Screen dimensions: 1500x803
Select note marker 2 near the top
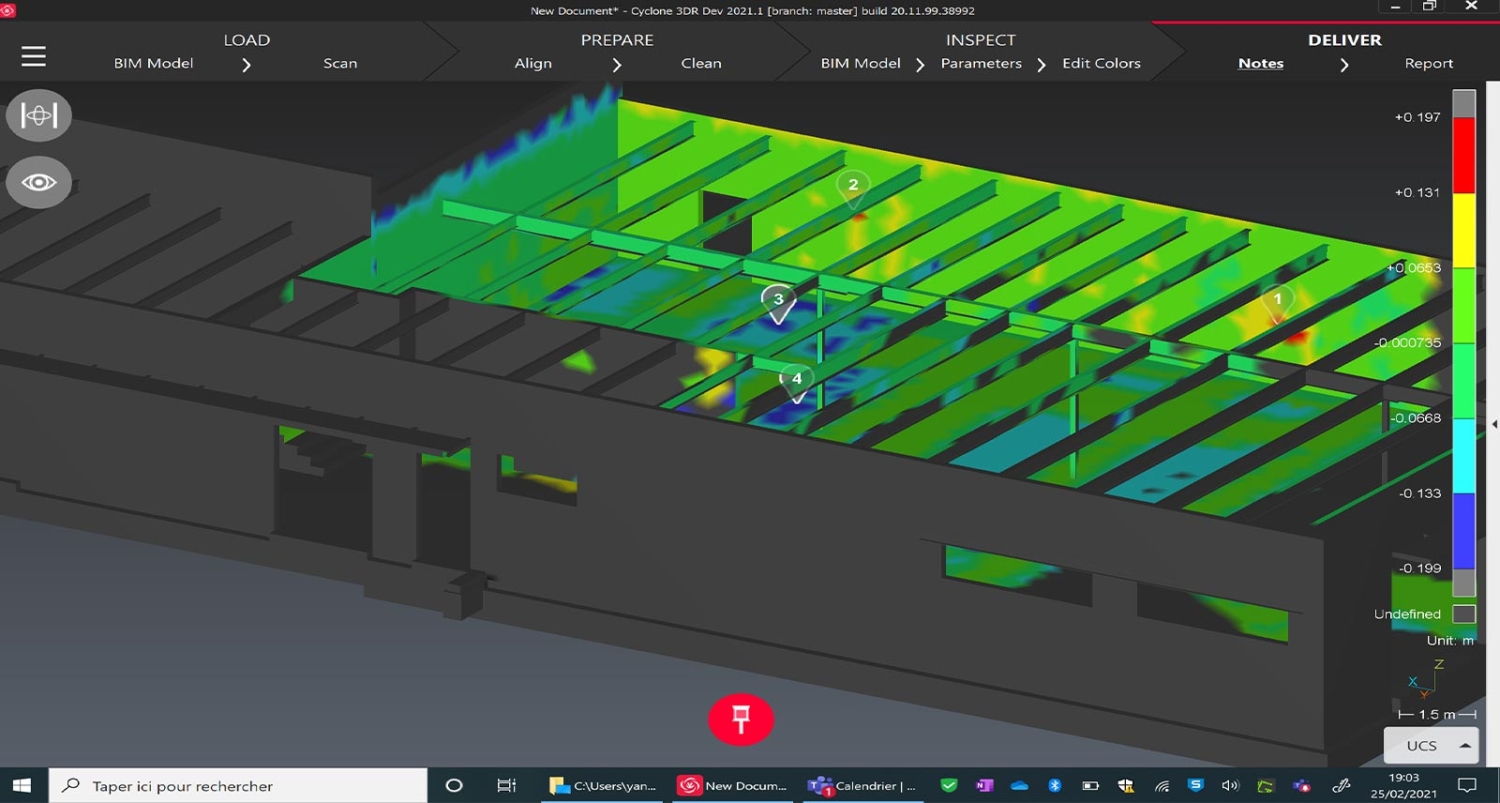(x=853, y=186)
